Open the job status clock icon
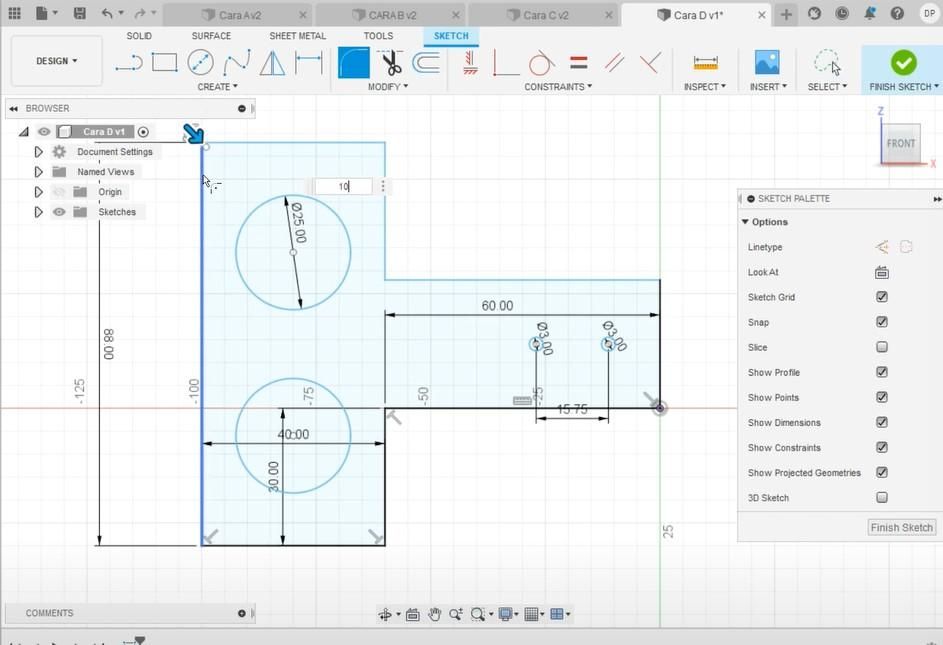 pyautogui.click(x=842, y=13)
